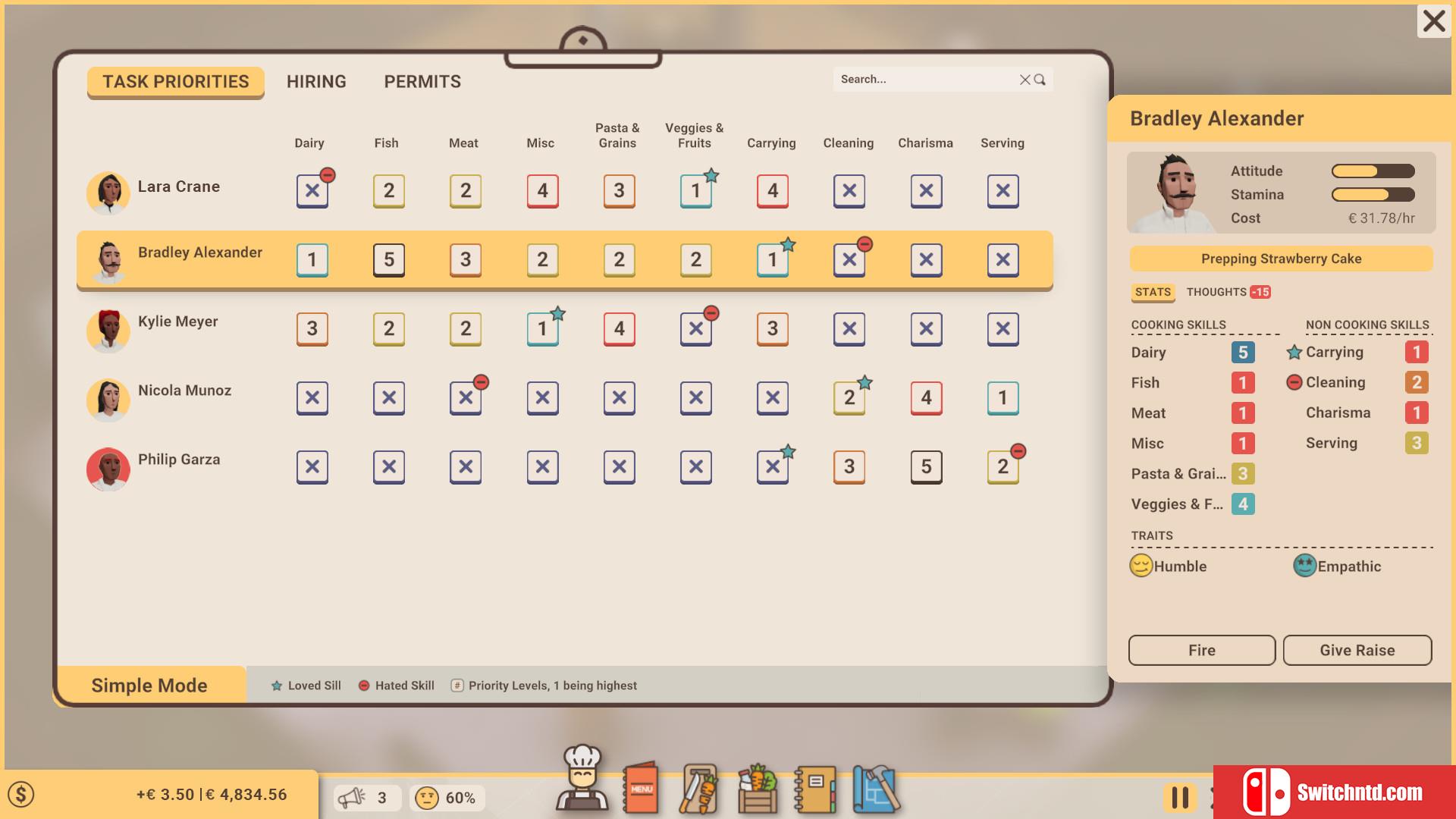Select Lara Crane's portrait
Screen dimensions: 1456x819
(108, 193)
